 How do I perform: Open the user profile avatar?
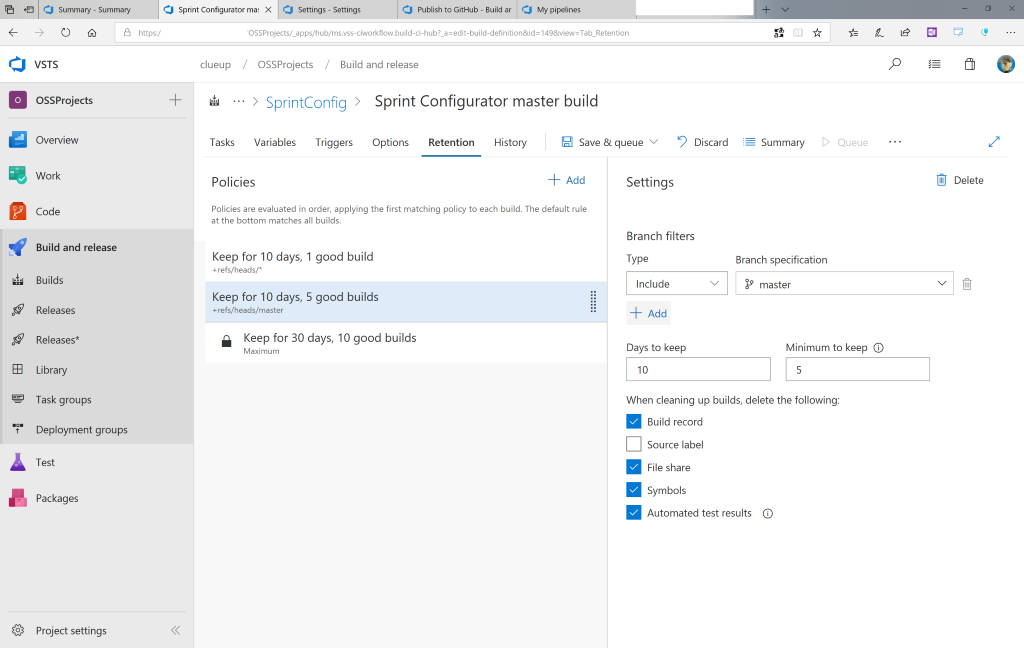pyautogui.click(x=1006, y=64)
